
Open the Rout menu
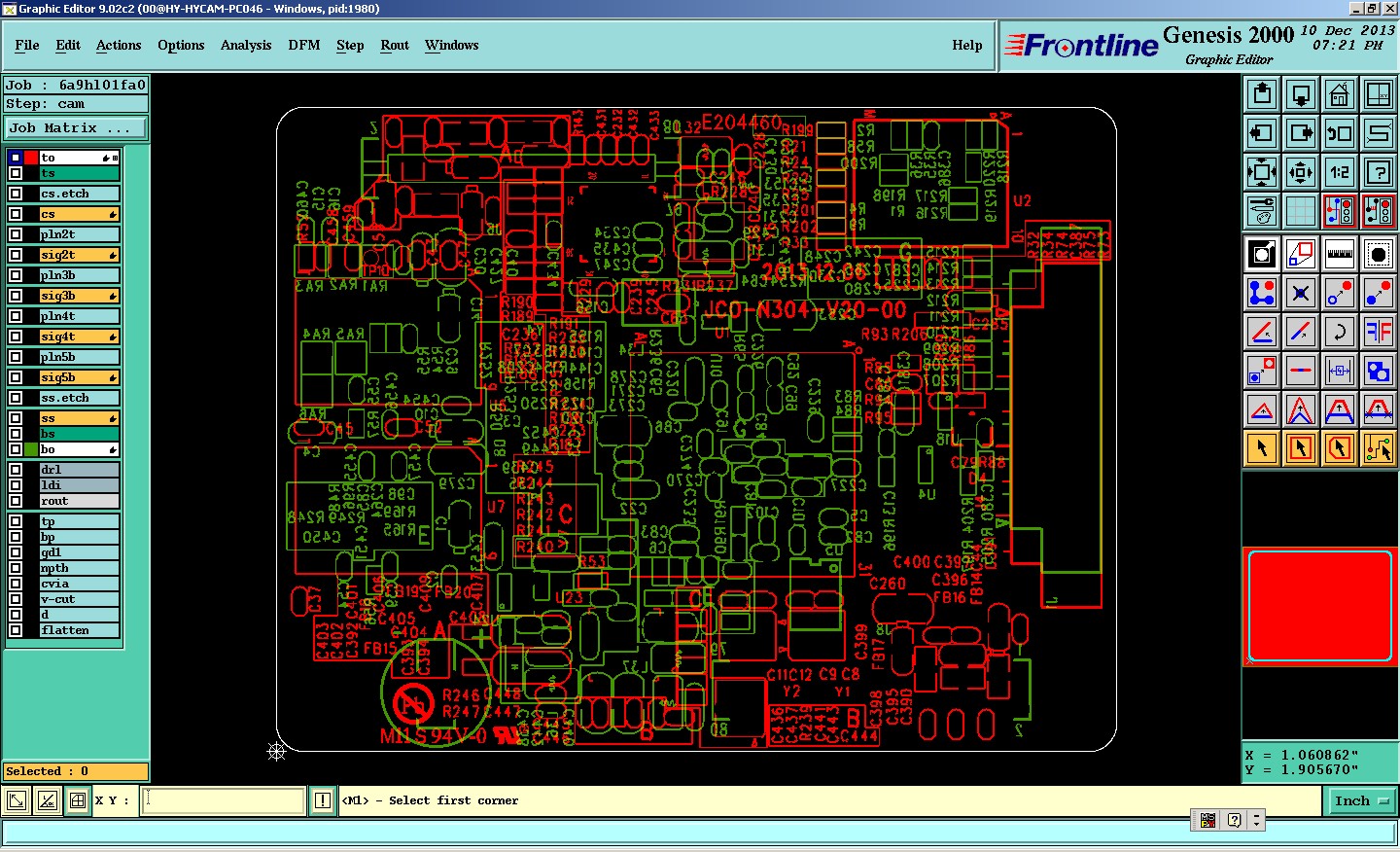click(x=395, y=45)
